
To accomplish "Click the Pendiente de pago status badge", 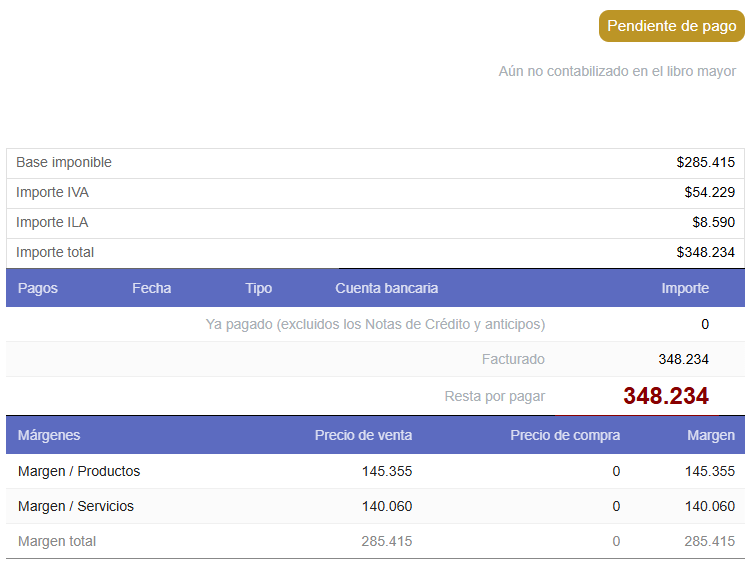I will click(671, 26).
